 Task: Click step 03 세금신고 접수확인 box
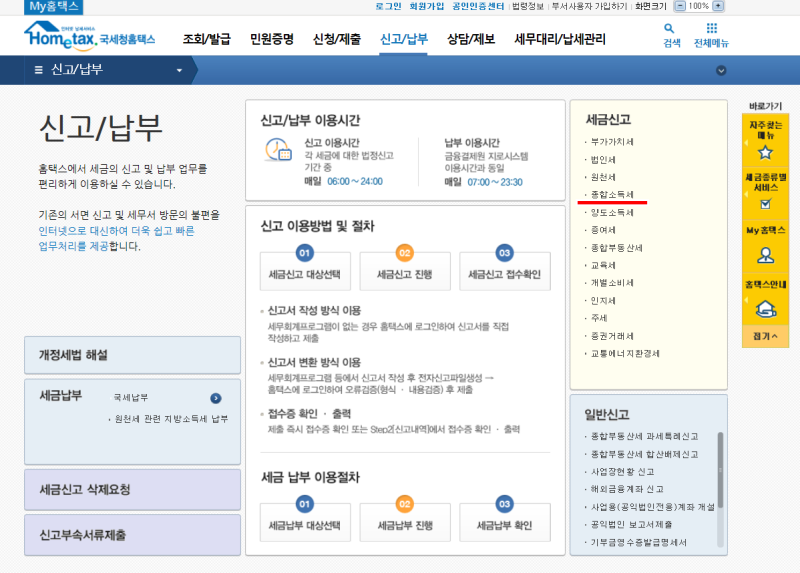[x=505, y=271]
